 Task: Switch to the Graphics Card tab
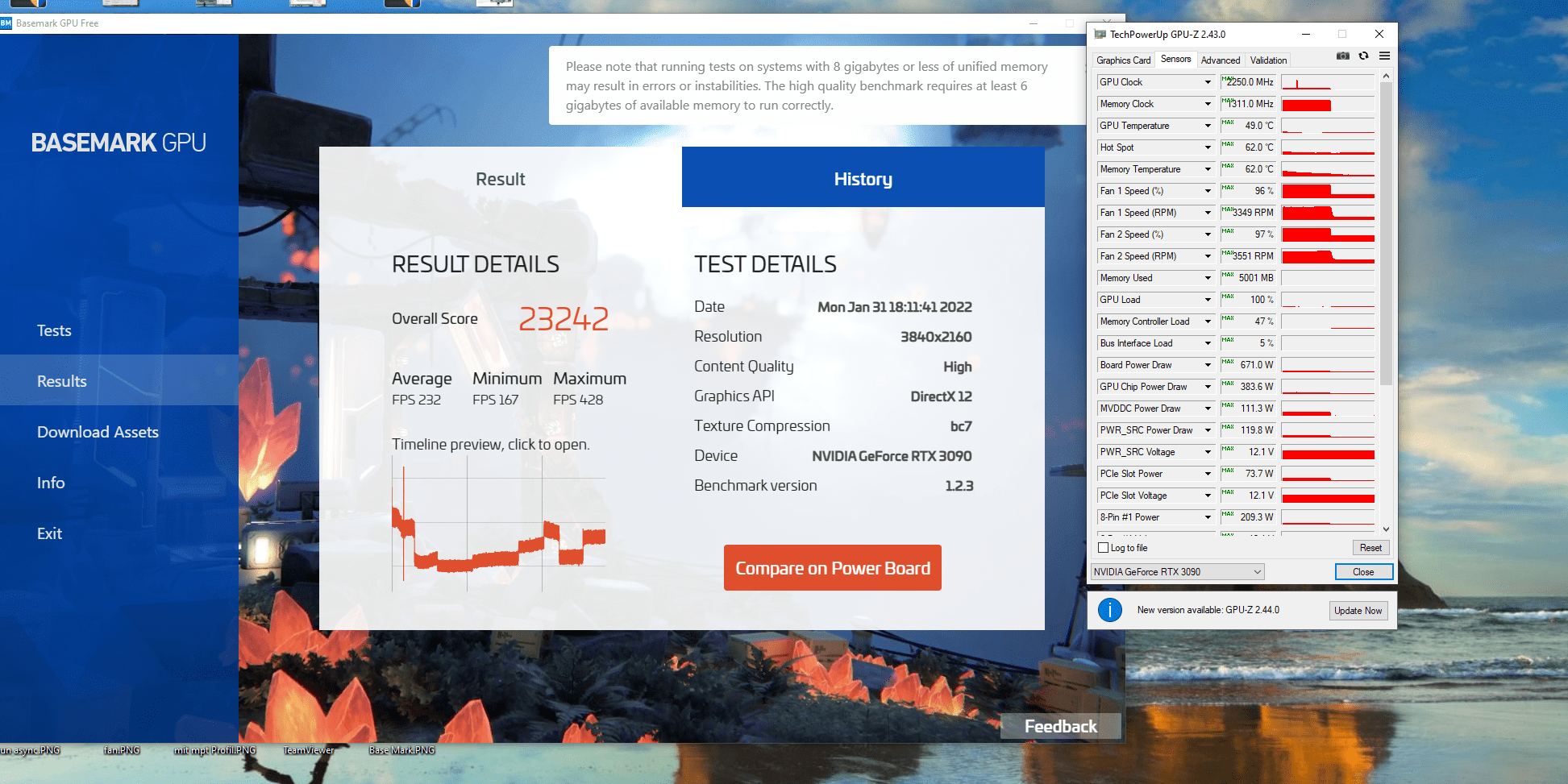1123,60
